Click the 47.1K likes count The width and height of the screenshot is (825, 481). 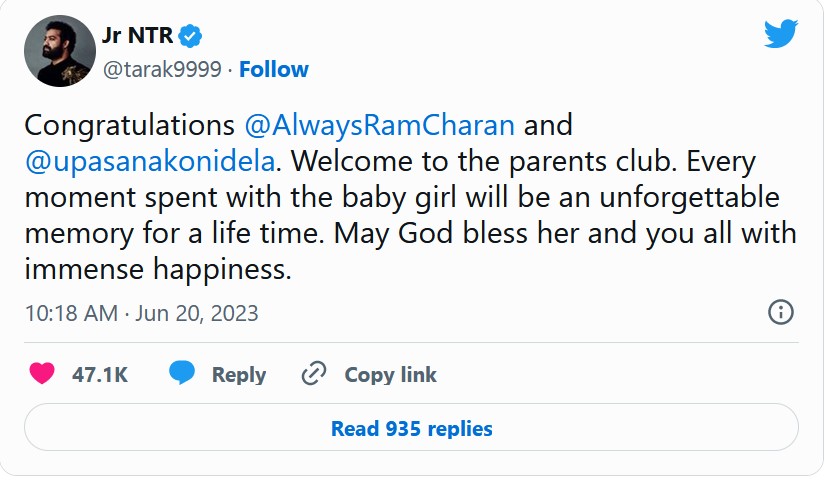100,375
